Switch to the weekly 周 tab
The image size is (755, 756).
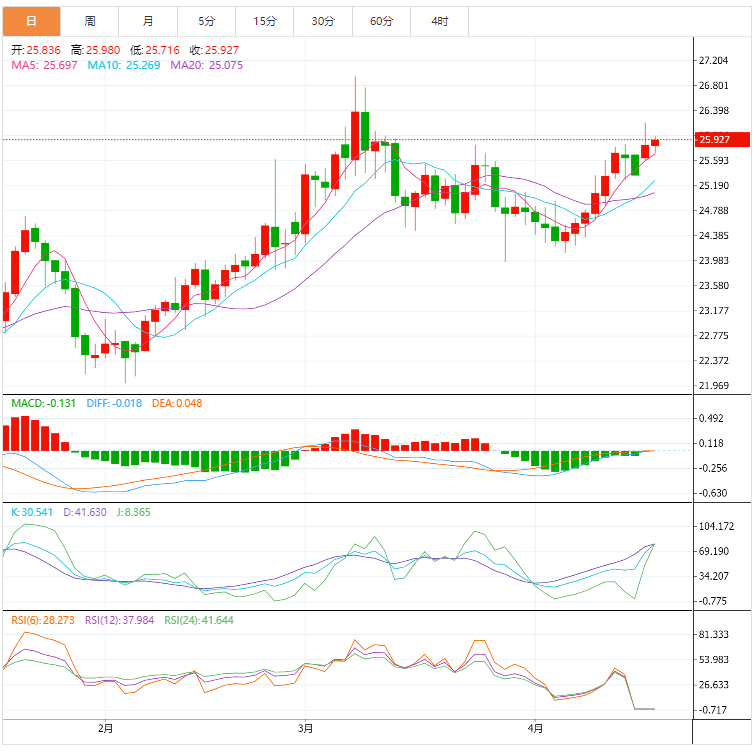(90, 21)
